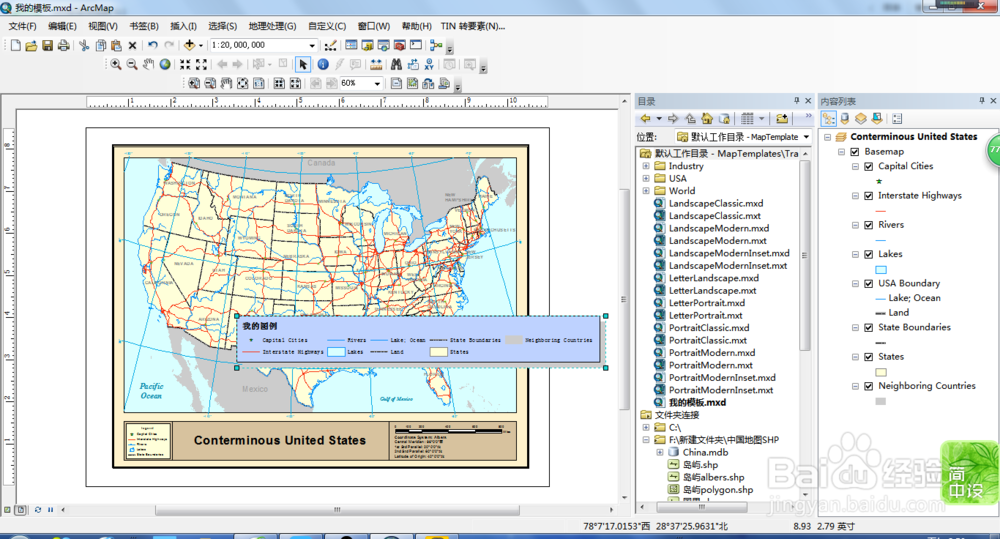Screen dimensions: 1000x539
Task: Toggle the States layer checkbox
Action: 868,357
